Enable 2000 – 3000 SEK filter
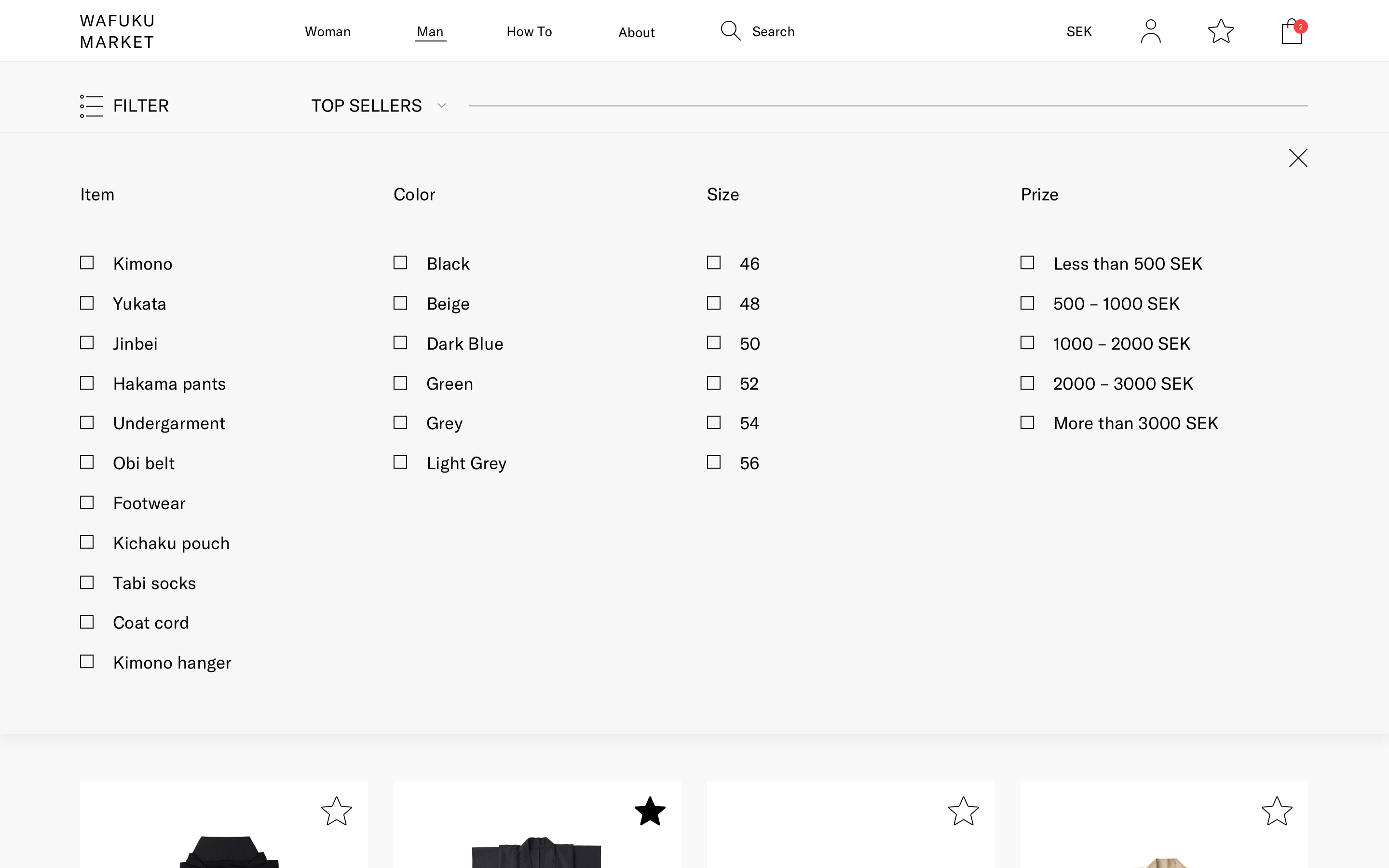 coord(1027,383)
